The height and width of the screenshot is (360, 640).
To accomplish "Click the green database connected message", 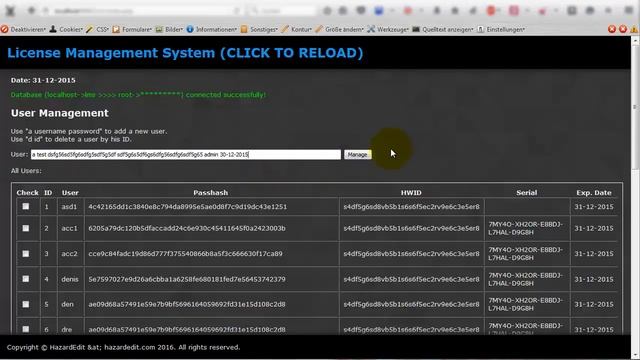I will coord(138,95).
